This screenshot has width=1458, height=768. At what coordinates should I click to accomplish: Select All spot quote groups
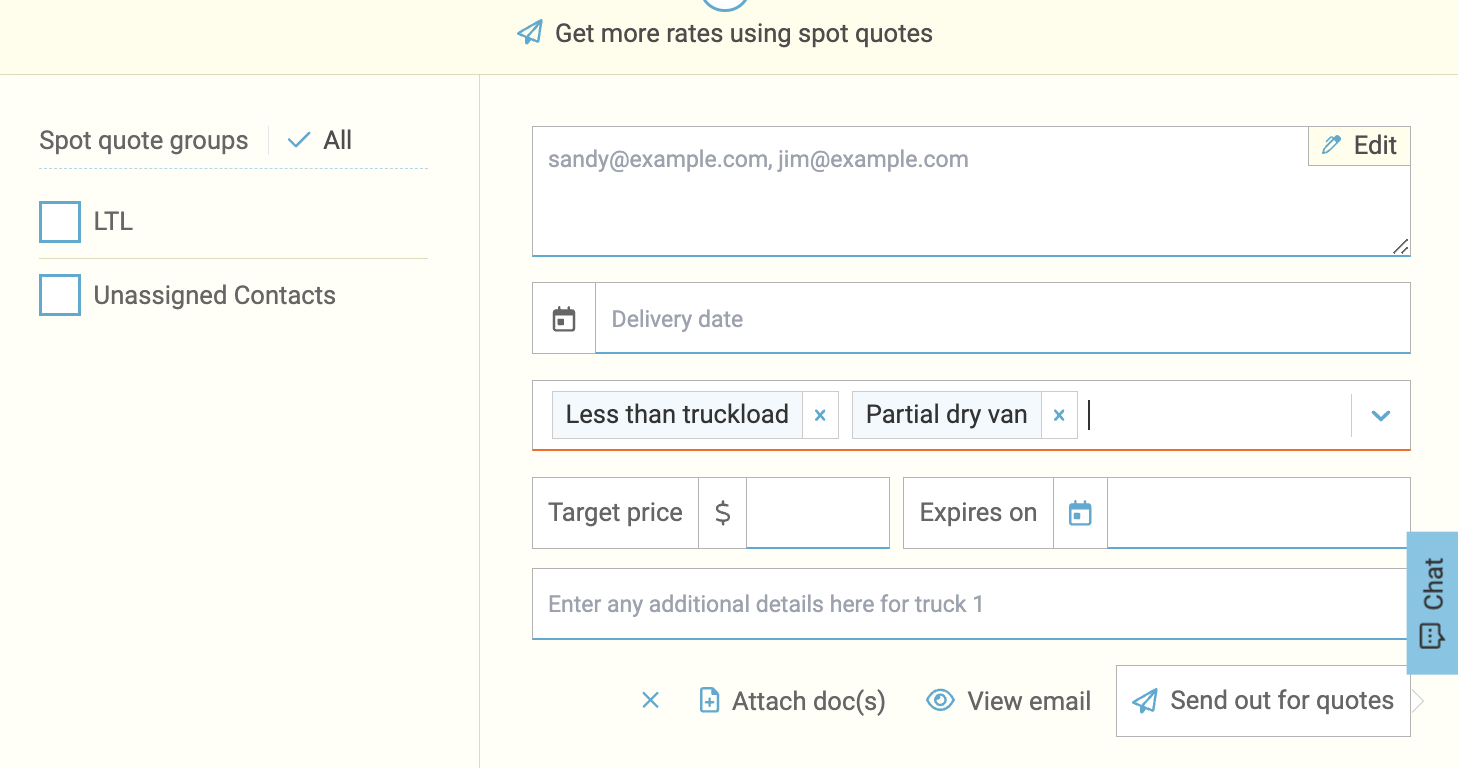tap(320, 141)
